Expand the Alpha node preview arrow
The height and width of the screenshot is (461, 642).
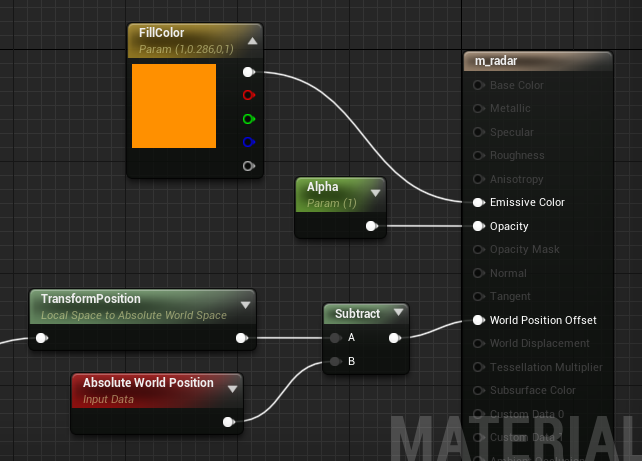[x=375, y=193]
